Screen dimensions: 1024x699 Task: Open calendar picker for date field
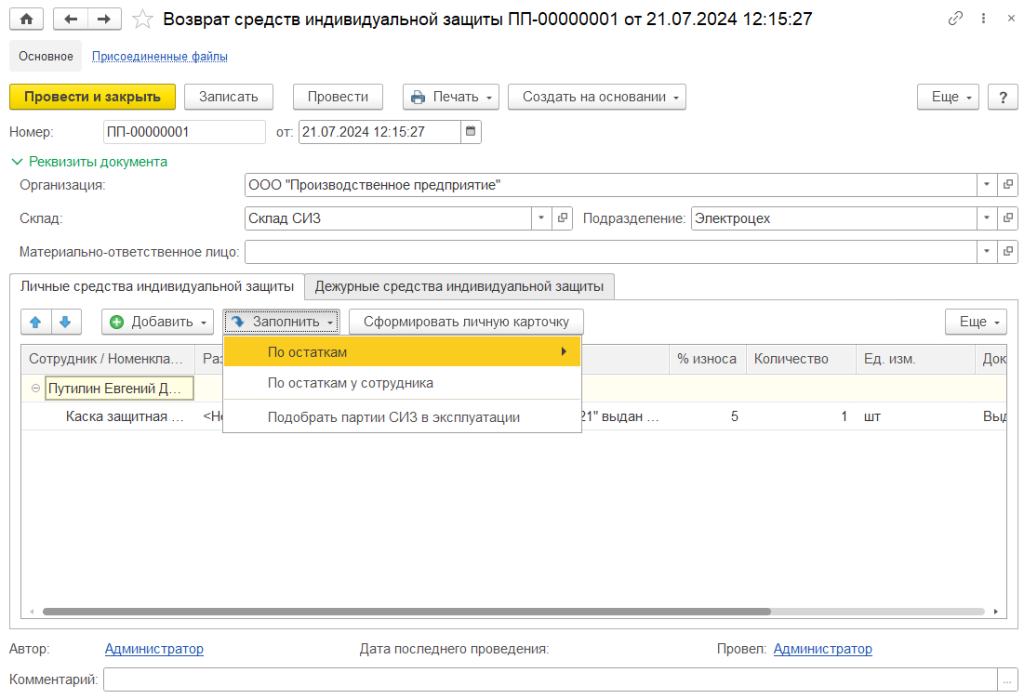(471, 131)
